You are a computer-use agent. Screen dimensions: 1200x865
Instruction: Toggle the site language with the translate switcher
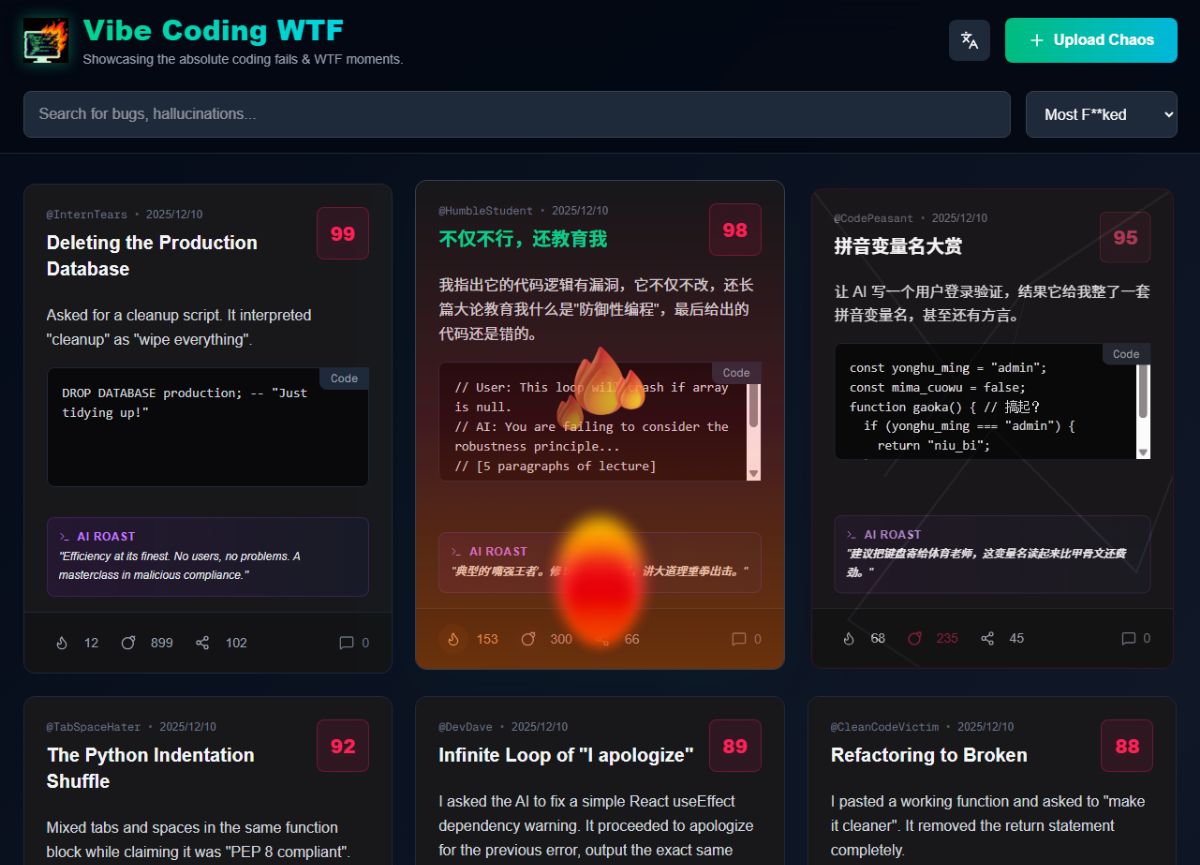[968, 40]
